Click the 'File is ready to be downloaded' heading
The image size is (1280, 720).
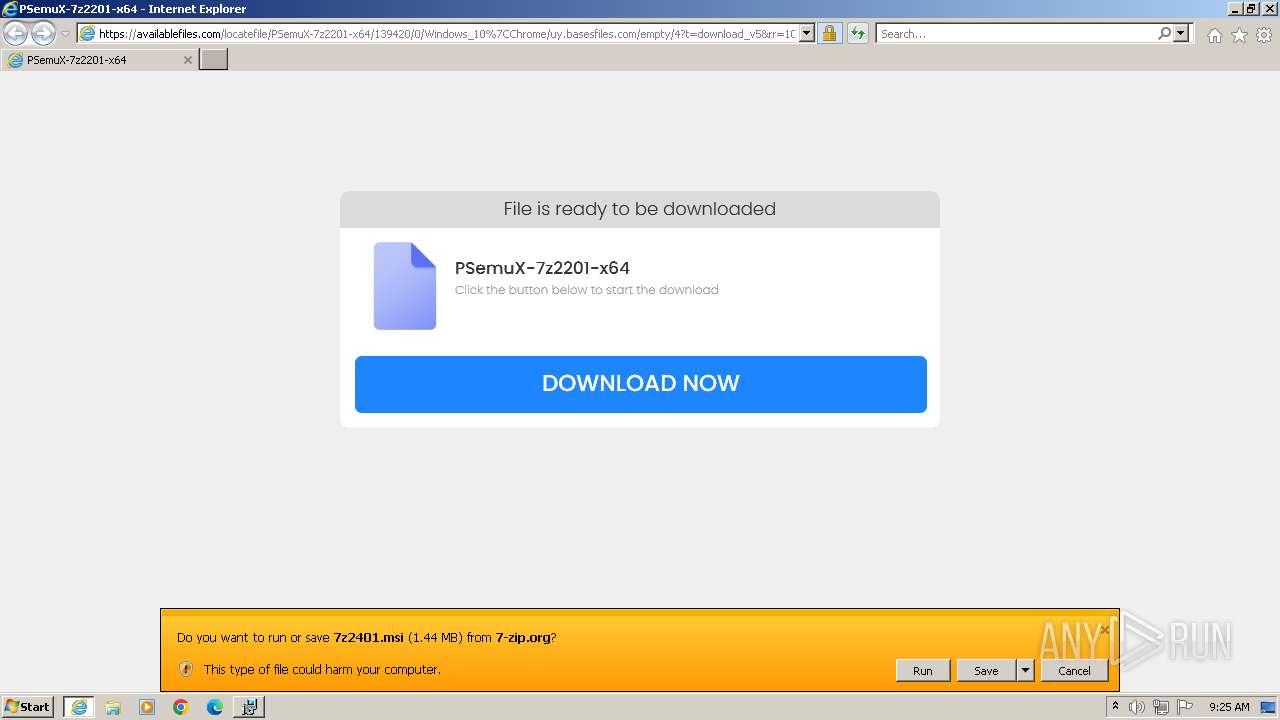click(640, 209)
